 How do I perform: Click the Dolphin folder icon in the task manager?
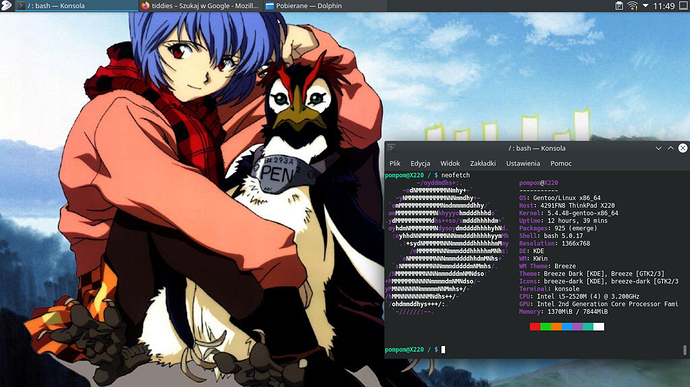[270, 6]
